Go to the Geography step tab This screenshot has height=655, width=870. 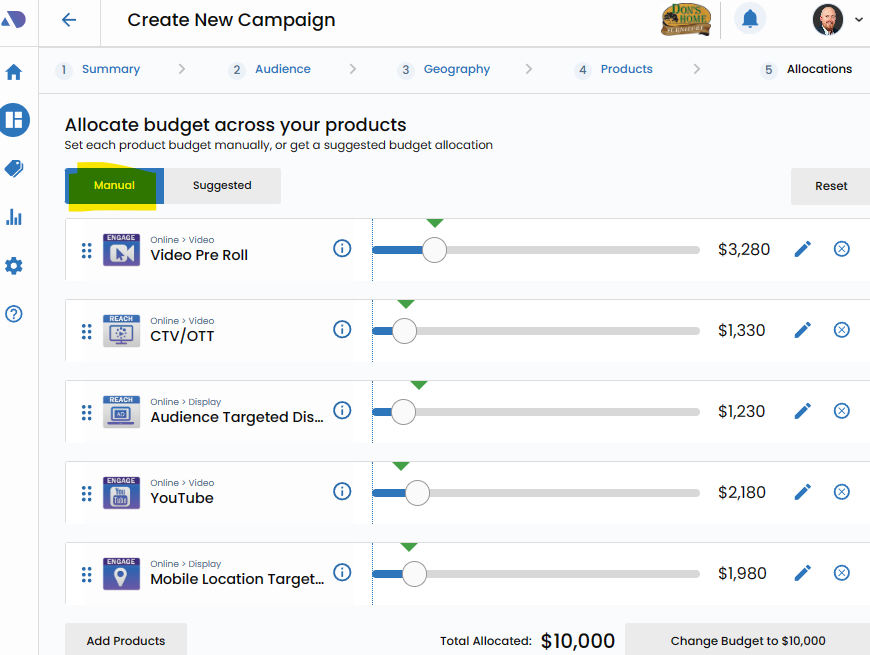(456, 70)
